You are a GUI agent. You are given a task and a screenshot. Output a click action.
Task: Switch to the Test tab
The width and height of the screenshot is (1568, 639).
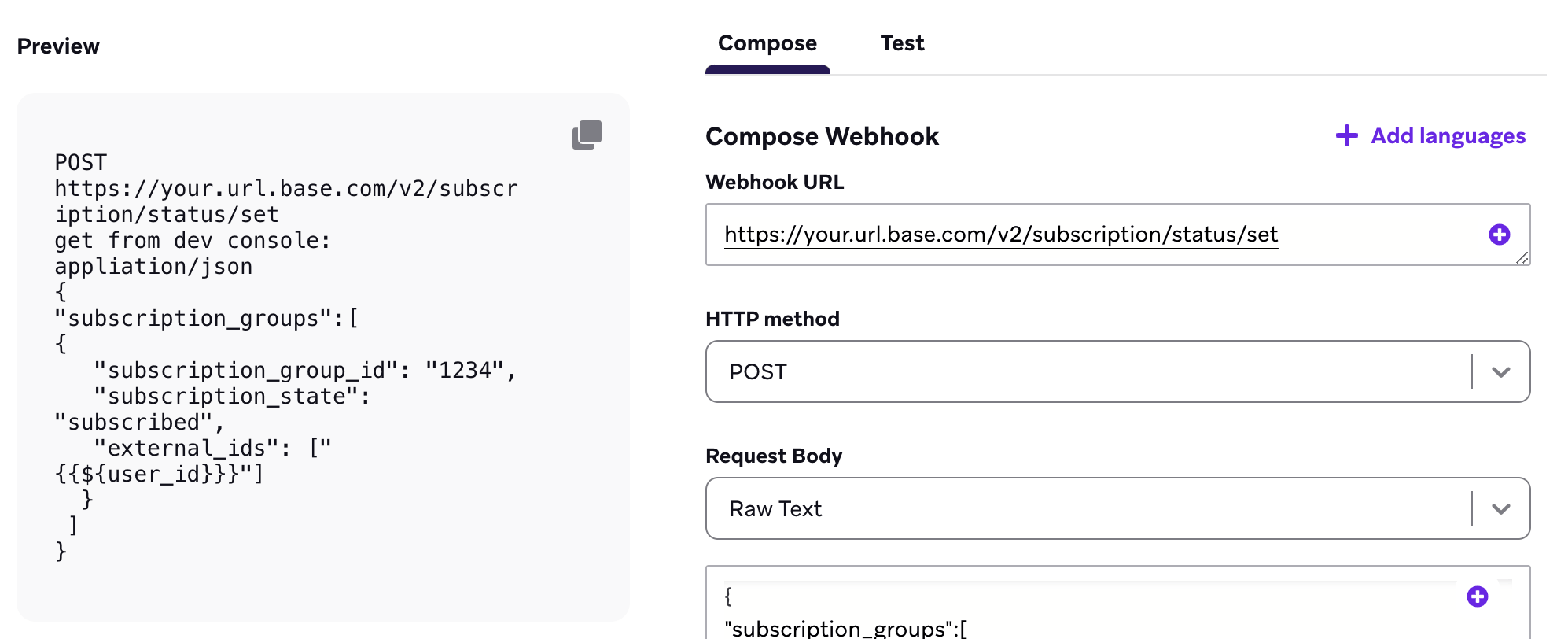tap(902, 44)
